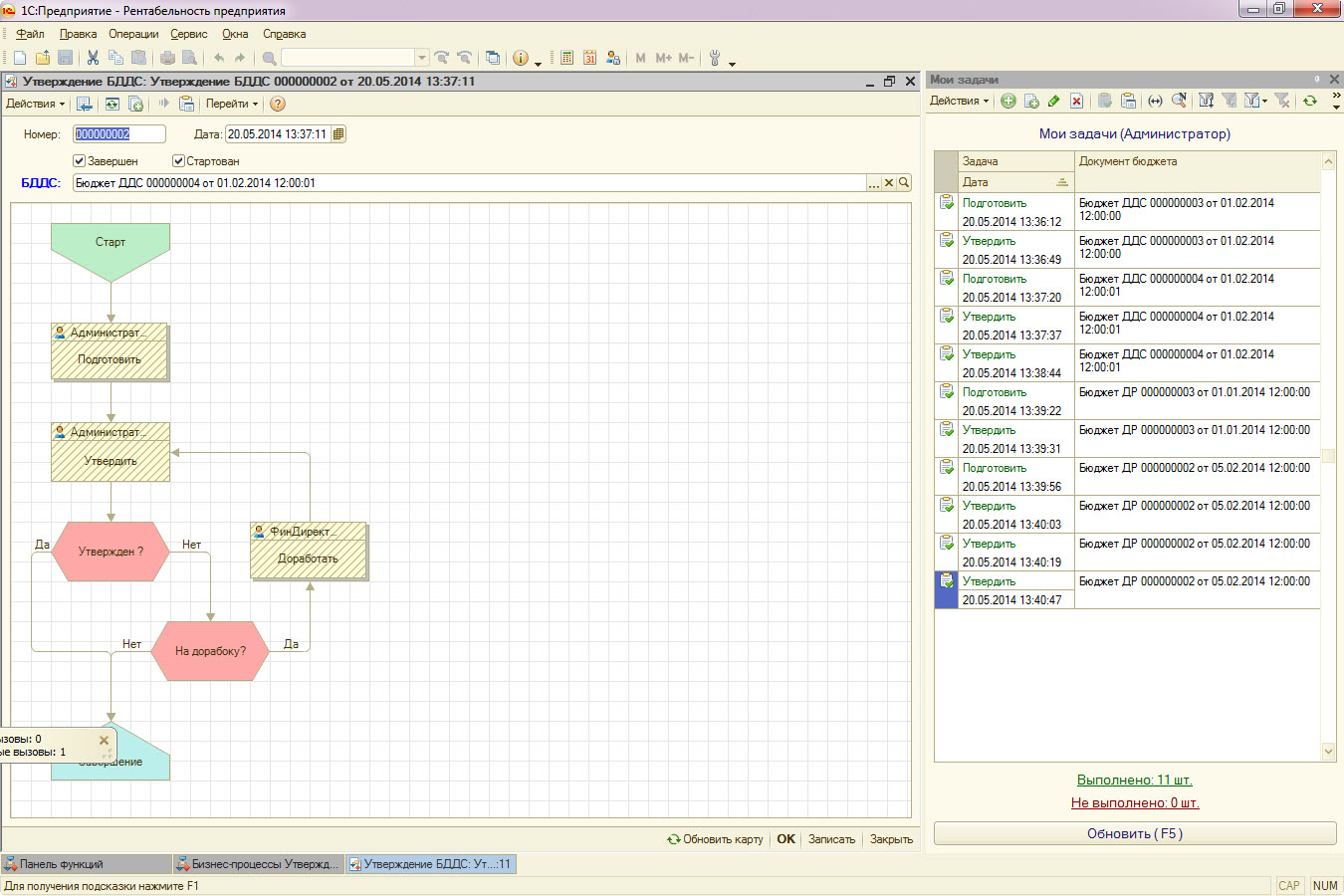This screenshot has width=1344, height=896.
Task: Click the green refresh arrows in tasks toolbar
Action: click(1310, 101)
